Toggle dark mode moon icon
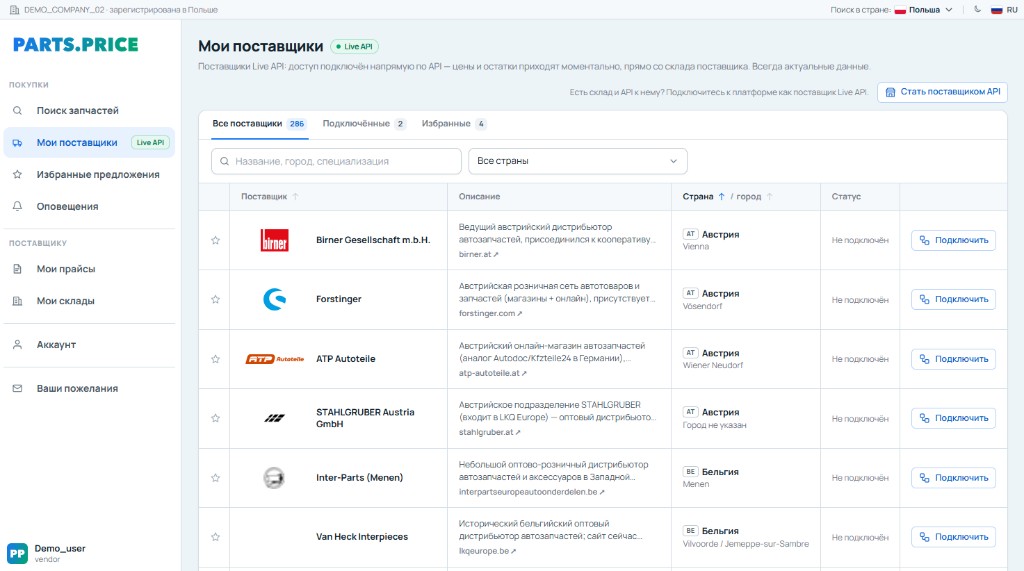Viewport: 1024px width, 571px height. (977, 10)
